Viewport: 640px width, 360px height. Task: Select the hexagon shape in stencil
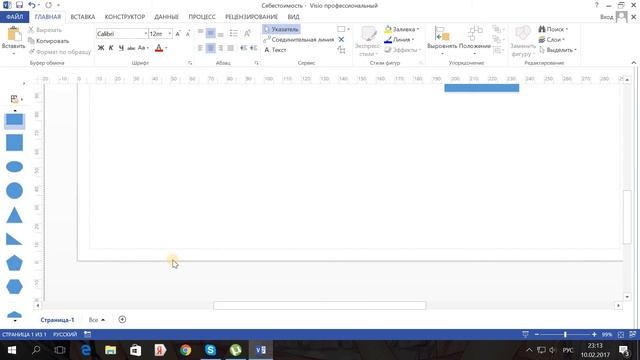pyautogui.click(x=14, y=287)
